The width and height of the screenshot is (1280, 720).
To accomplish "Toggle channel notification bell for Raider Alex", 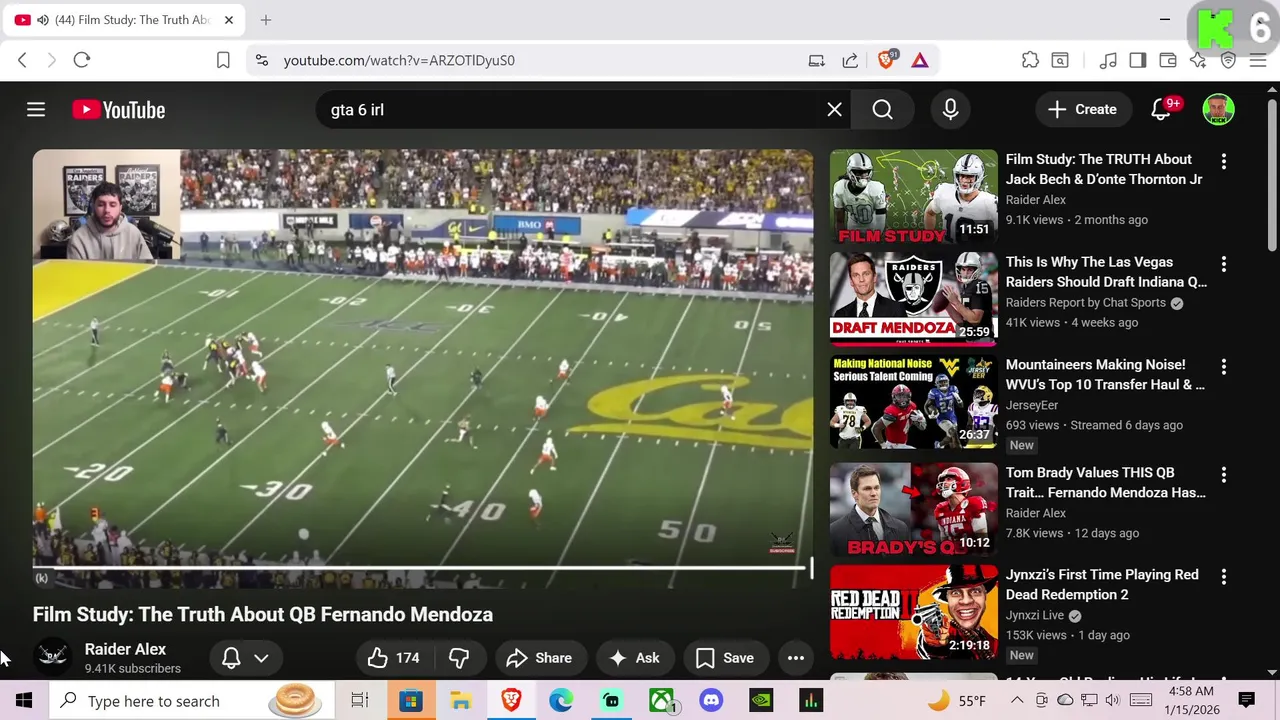I will point(231,658).
